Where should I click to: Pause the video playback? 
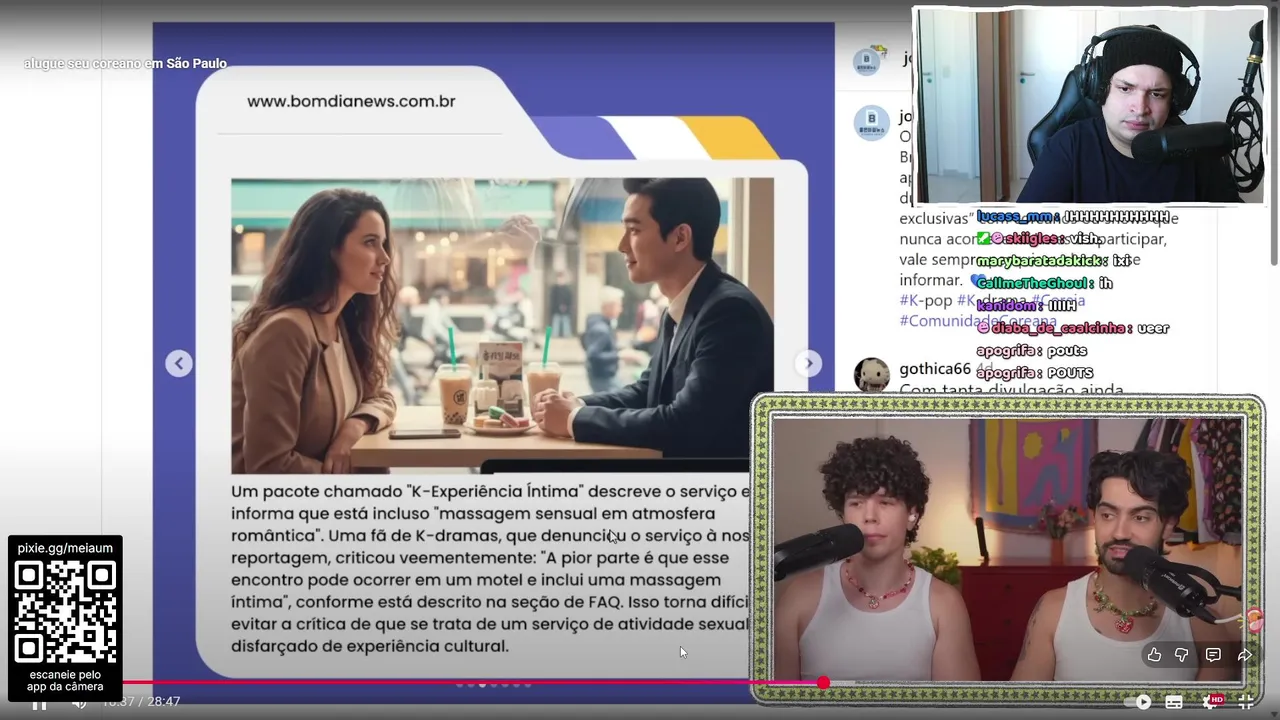(x=39, y=705)
